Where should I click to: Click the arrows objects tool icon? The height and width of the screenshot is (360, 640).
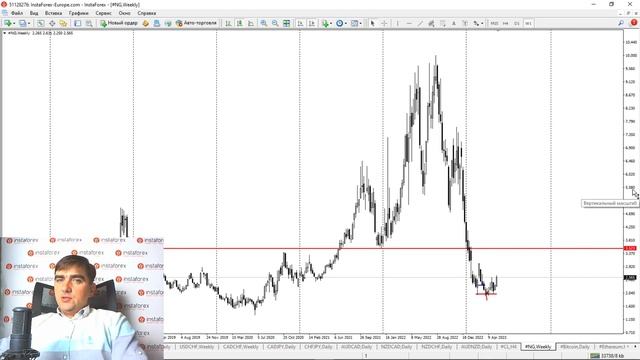[x=476, y=23]
